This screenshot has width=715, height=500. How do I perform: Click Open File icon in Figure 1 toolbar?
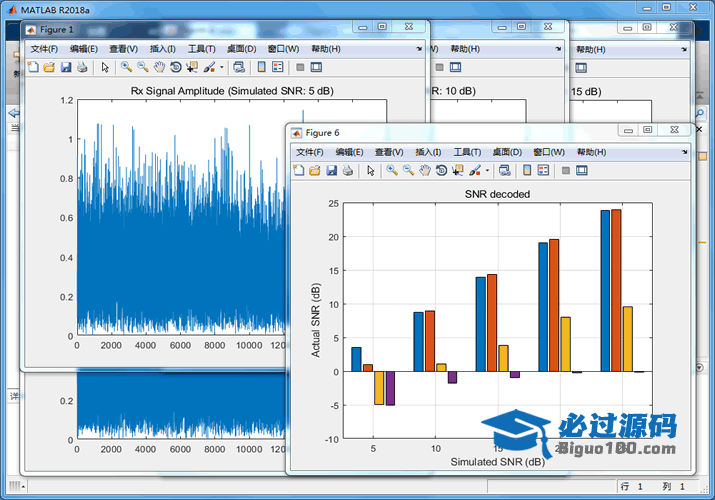[x=49, y=67]
